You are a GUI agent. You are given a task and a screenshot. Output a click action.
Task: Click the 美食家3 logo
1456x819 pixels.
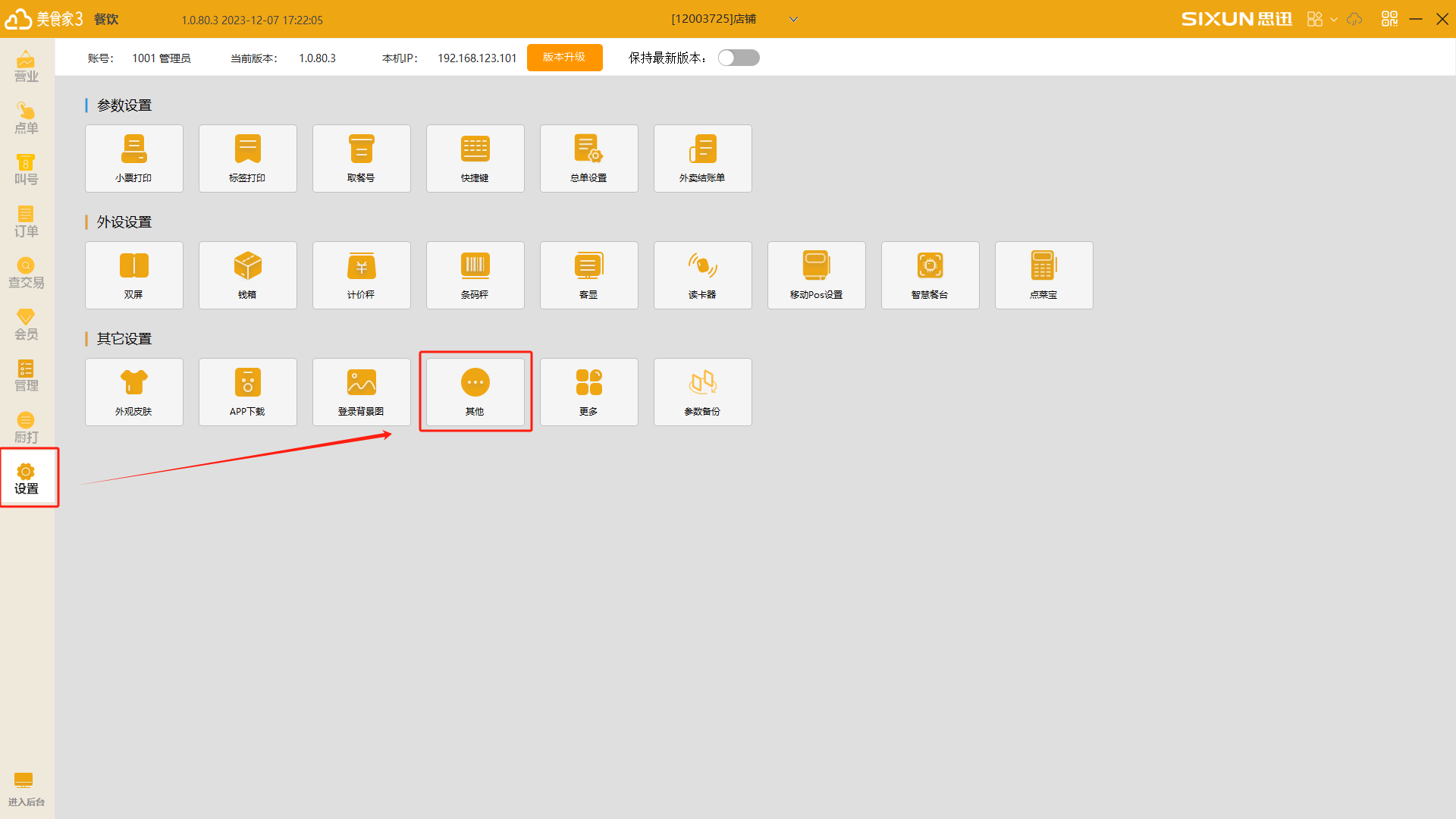coord(44,19)
